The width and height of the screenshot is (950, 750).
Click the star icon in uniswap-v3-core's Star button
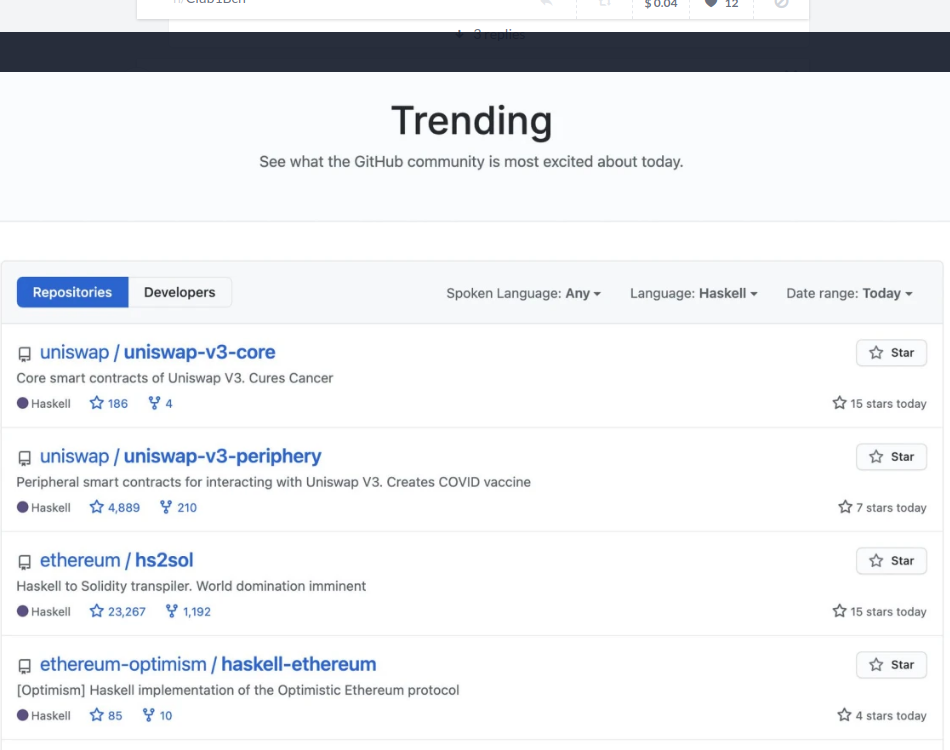click(876, 353)
